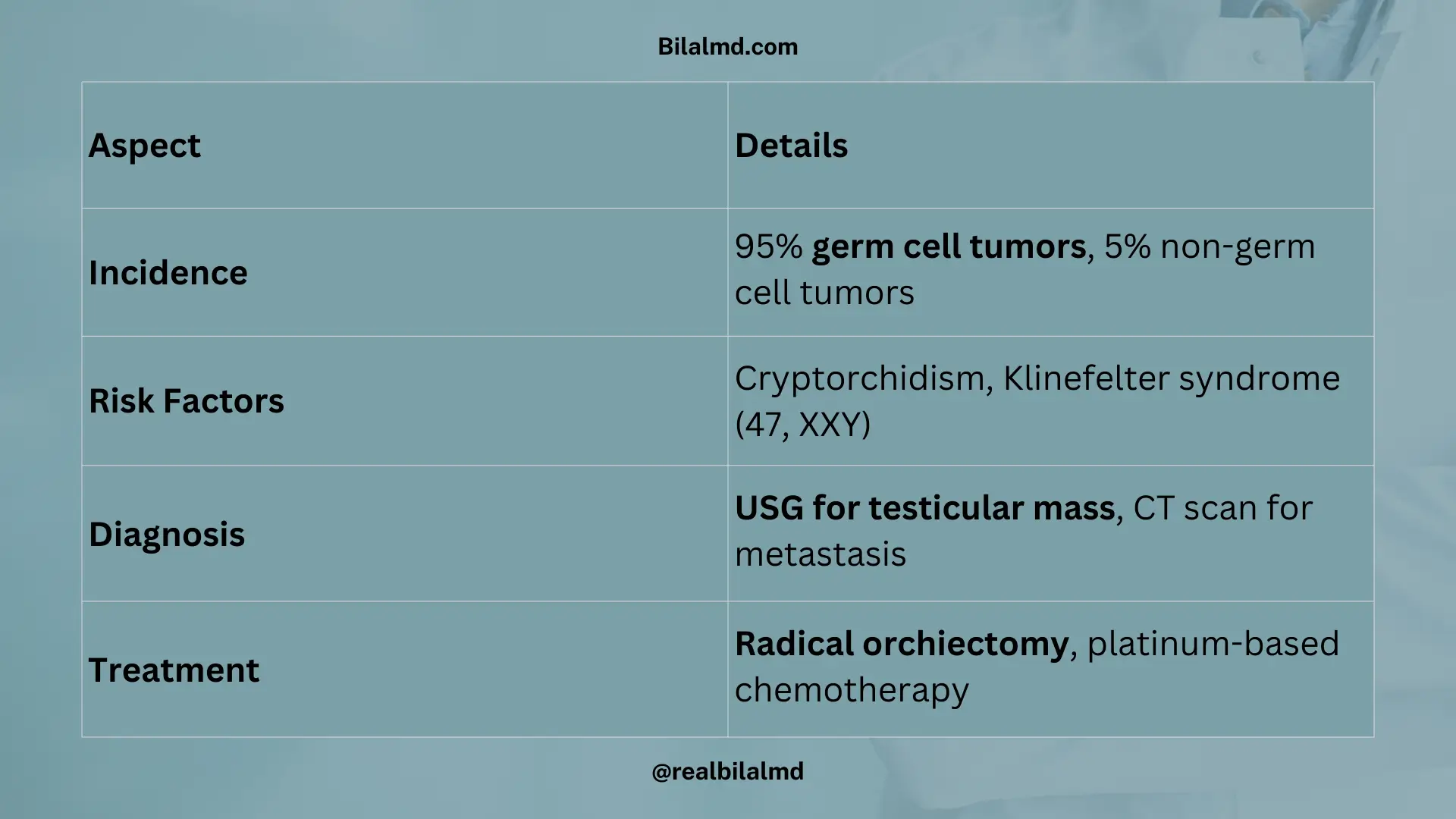Click the (47, XXY) karyotype text

[x=803, y=425]
